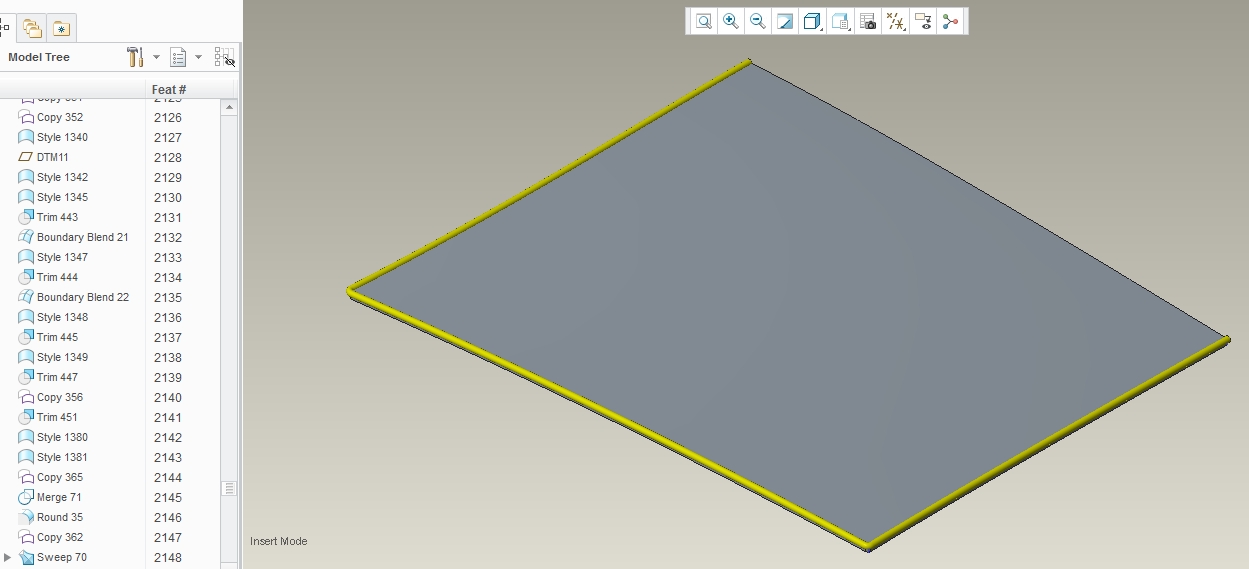Open the View Manager camera icon
The image size is (1249, 569).
(x=868, y=21)
